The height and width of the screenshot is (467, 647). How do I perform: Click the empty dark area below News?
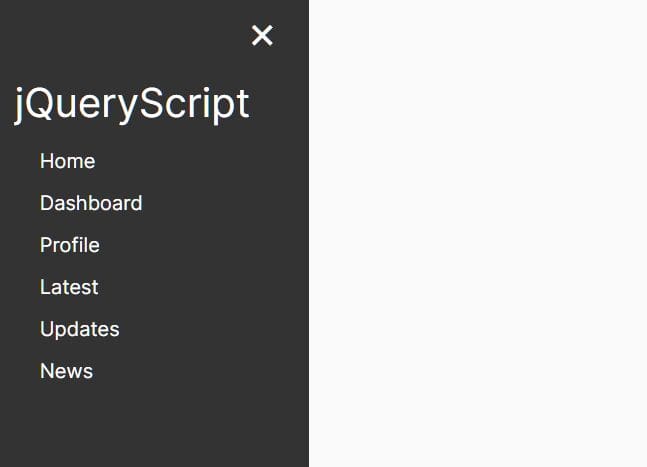click(x=154, y=425)
